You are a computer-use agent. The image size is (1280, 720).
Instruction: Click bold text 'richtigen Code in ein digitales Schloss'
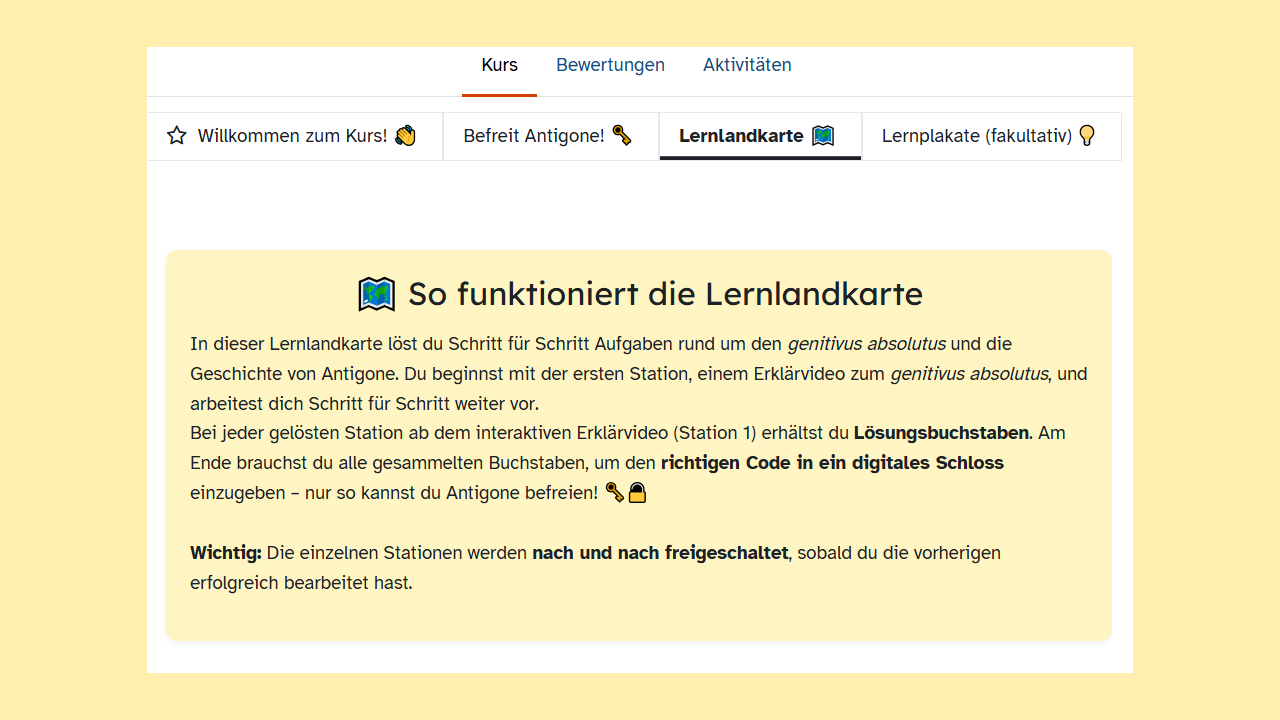[x=832, y=463]
